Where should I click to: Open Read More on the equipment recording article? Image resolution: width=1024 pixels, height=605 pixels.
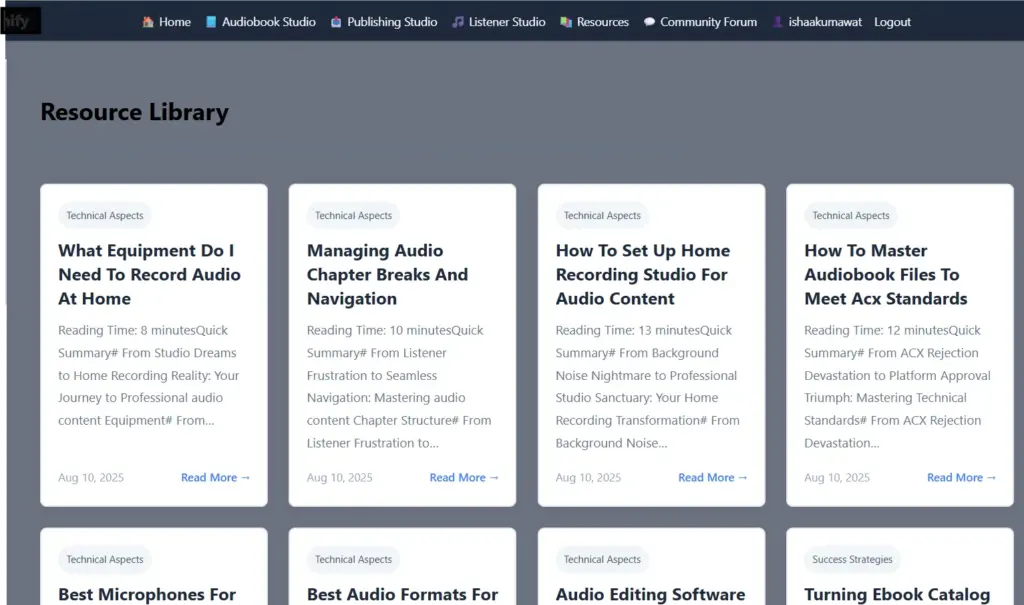(215, 478)
